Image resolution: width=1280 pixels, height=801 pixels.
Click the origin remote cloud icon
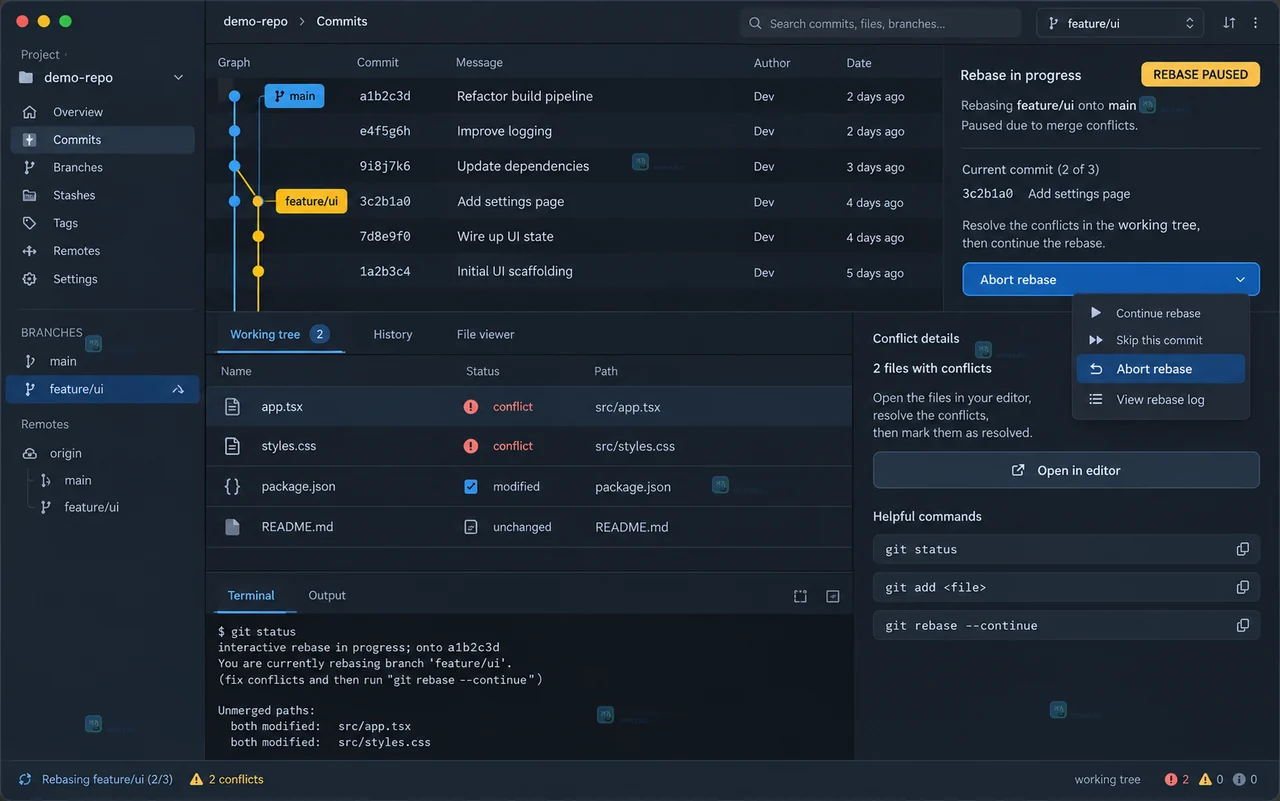click(30, 453)
